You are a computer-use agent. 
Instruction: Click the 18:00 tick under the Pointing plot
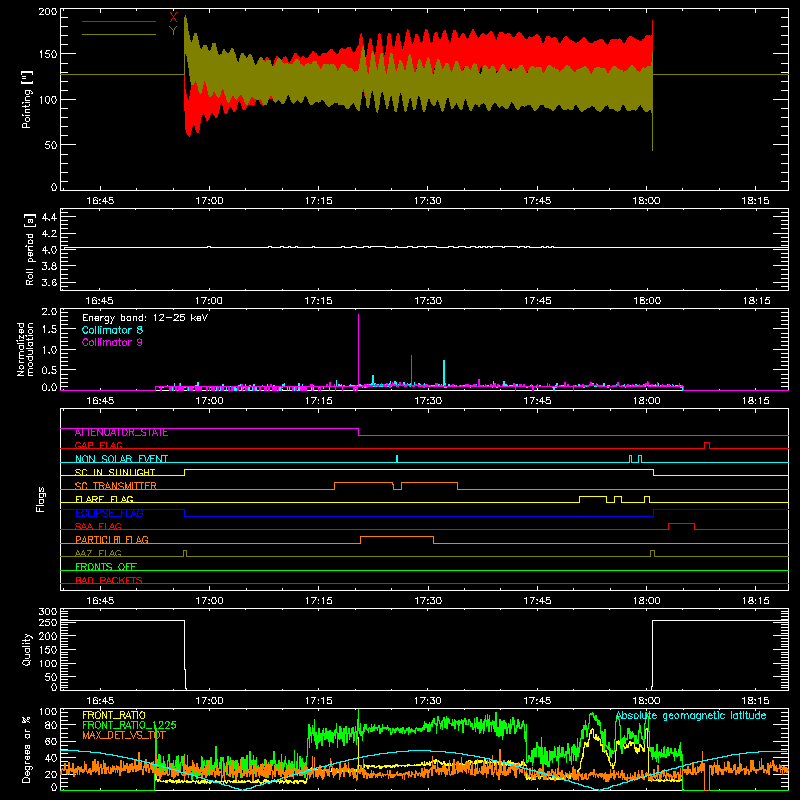[646, 201]
